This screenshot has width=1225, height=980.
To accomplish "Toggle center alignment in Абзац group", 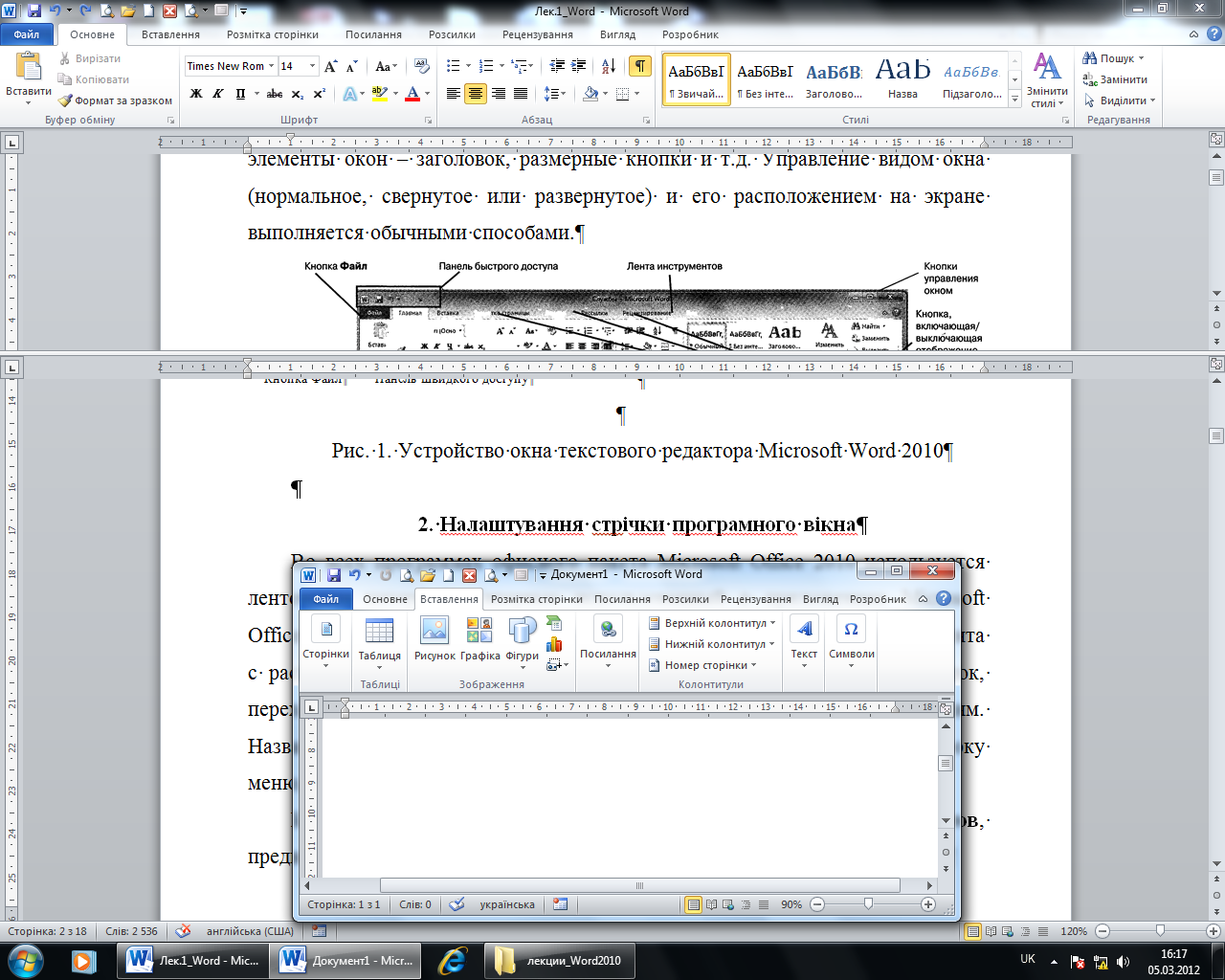I will [475, 94].
